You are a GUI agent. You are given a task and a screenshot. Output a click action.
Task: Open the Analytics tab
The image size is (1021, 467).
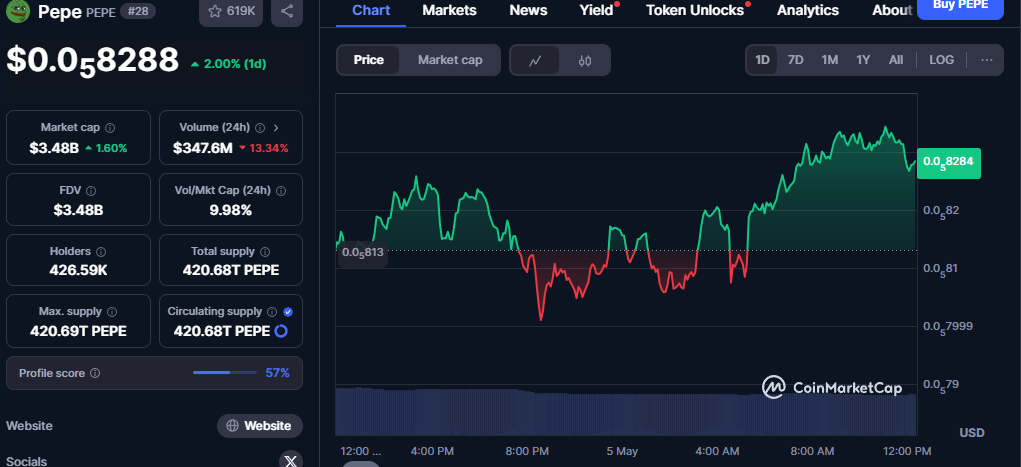click(x=808, y=10)
